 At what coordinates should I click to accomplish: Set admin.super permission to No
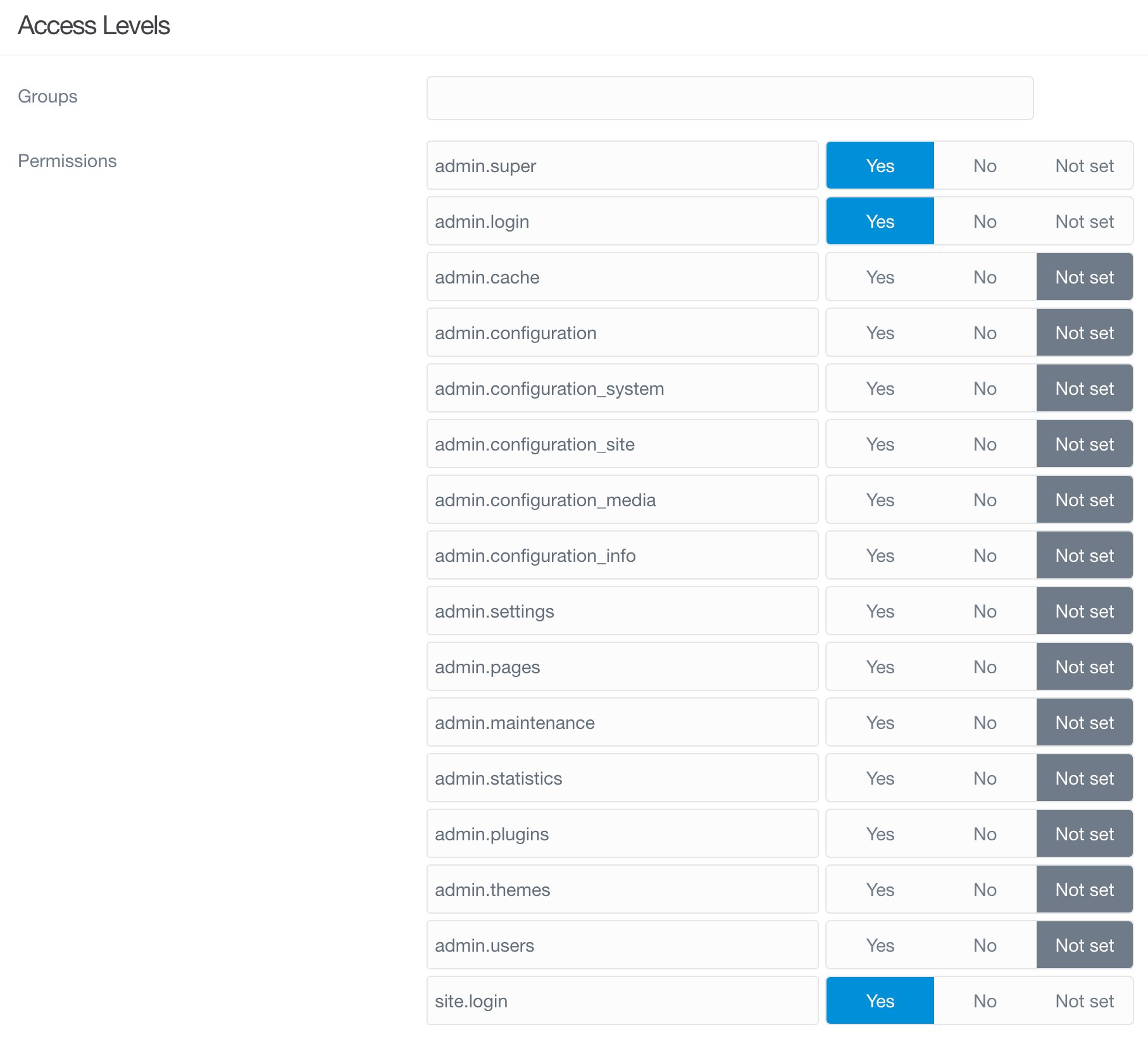pos(984,165)
